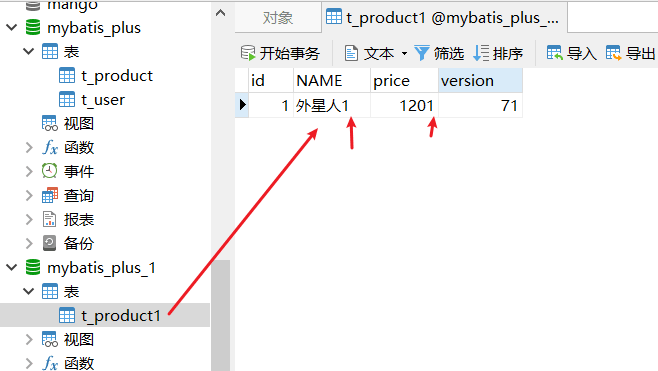Click the t_product1 table icon in tree
Viewport: 658px width, 371px height.
pyautogui.click(x=67, y=315)
